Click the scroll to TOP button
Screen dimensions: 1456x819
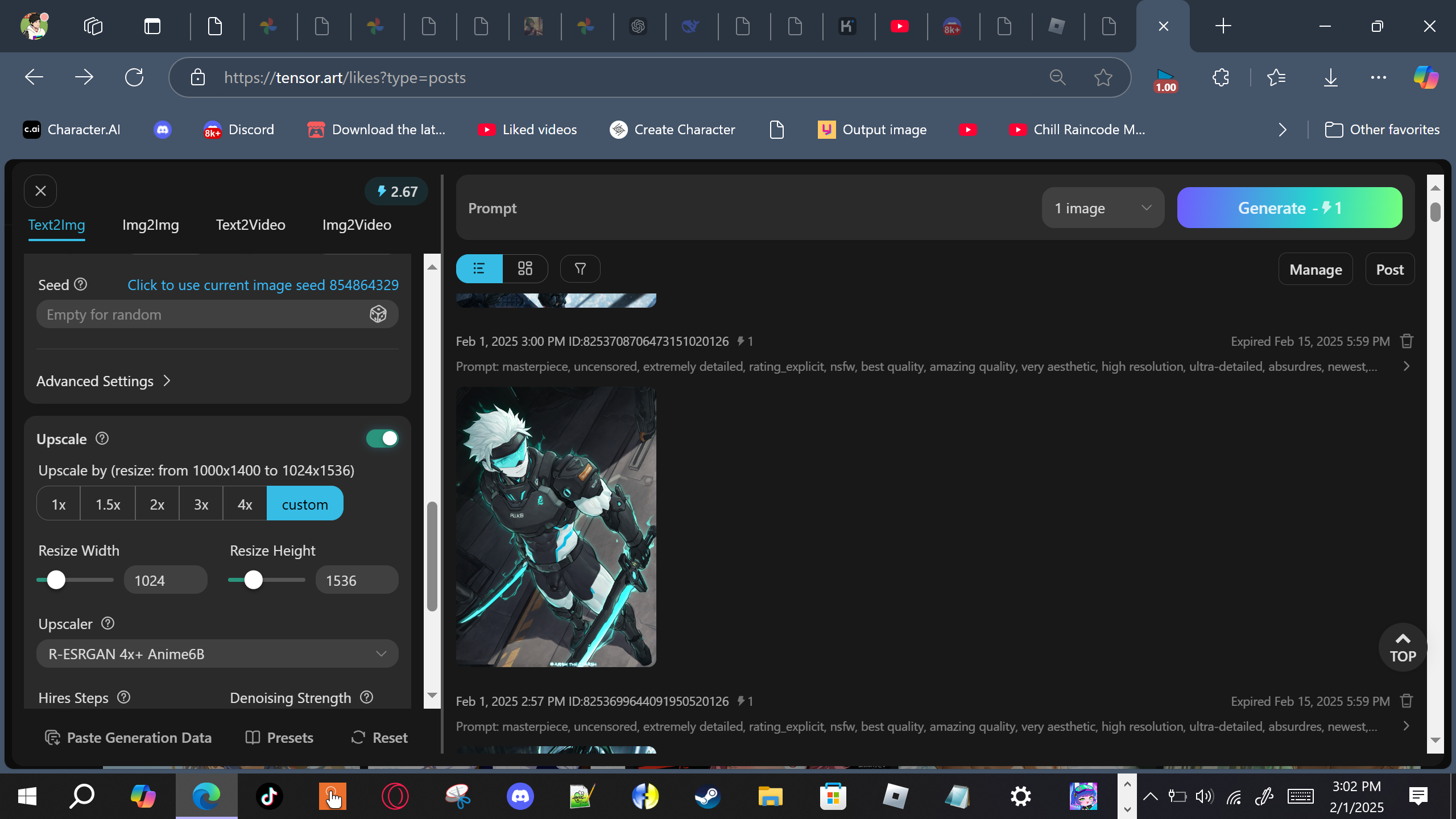tap(1402, 647)
